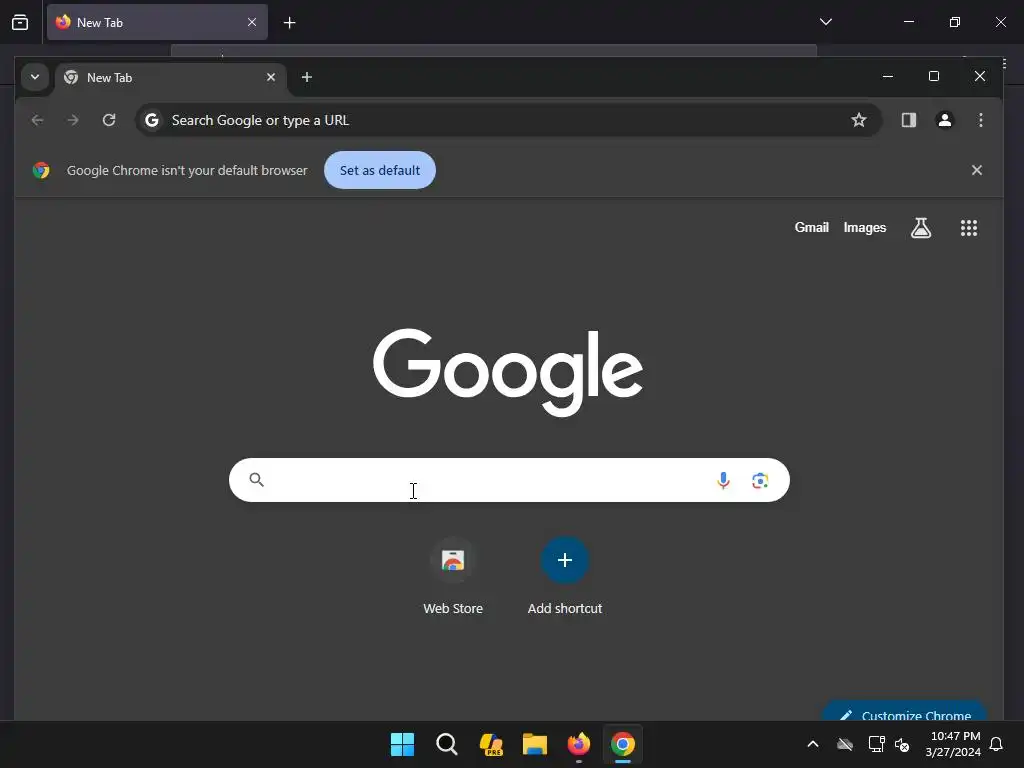This screenshot has height=768, width=1024.
Task: Click the Customize Chrome button
Action: point(904,711)
